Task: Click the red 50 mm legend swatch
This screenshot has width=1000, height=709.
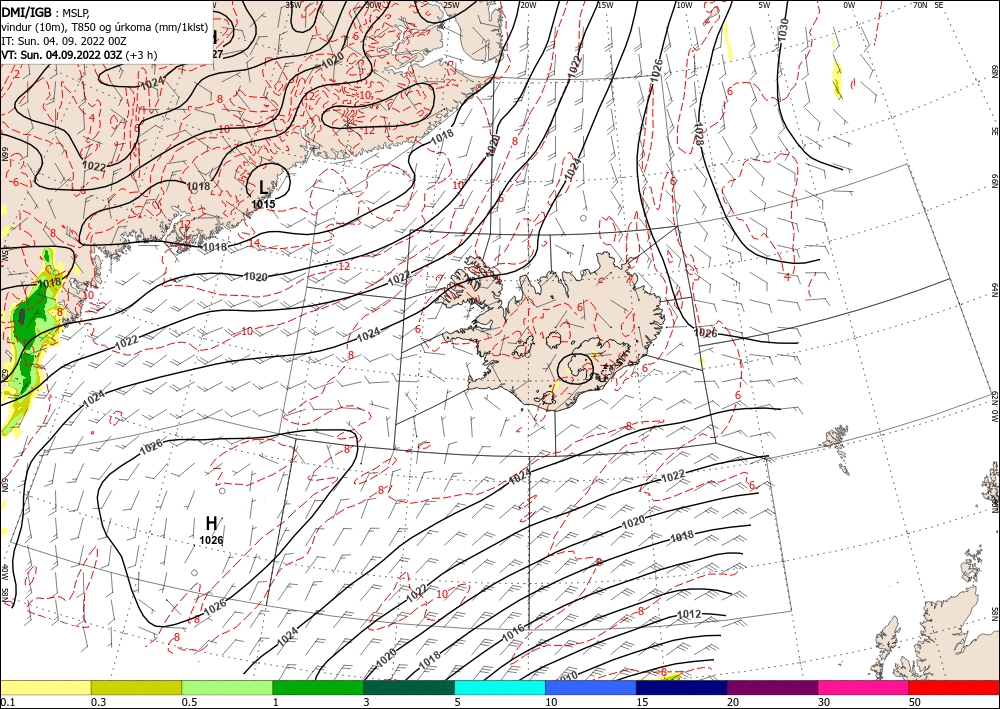Action: pos(954,687)
